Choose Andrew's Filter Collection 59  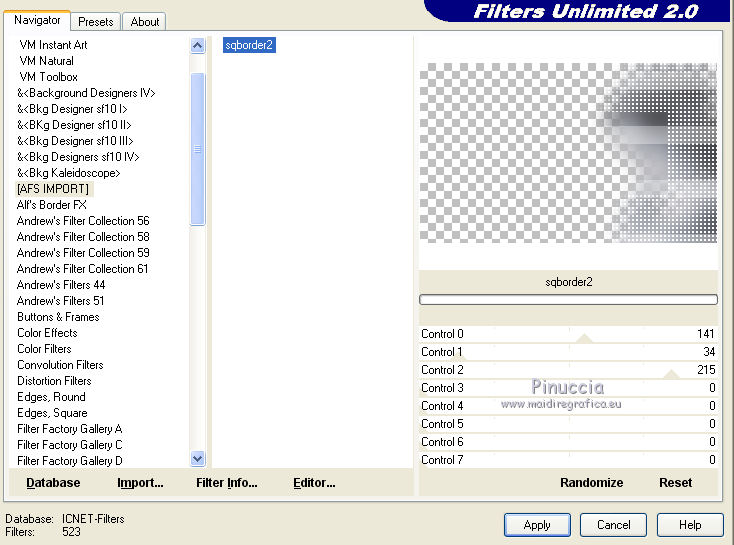(83, 253)
